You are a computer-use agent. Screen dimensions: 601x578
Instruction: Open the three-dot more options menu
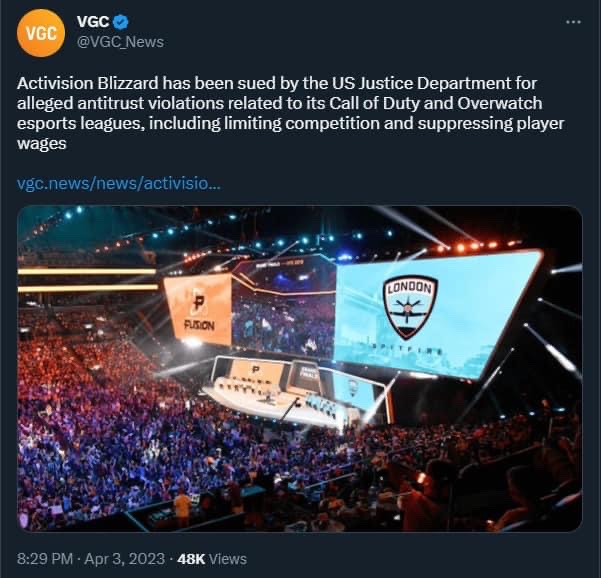tap(573, 22)
